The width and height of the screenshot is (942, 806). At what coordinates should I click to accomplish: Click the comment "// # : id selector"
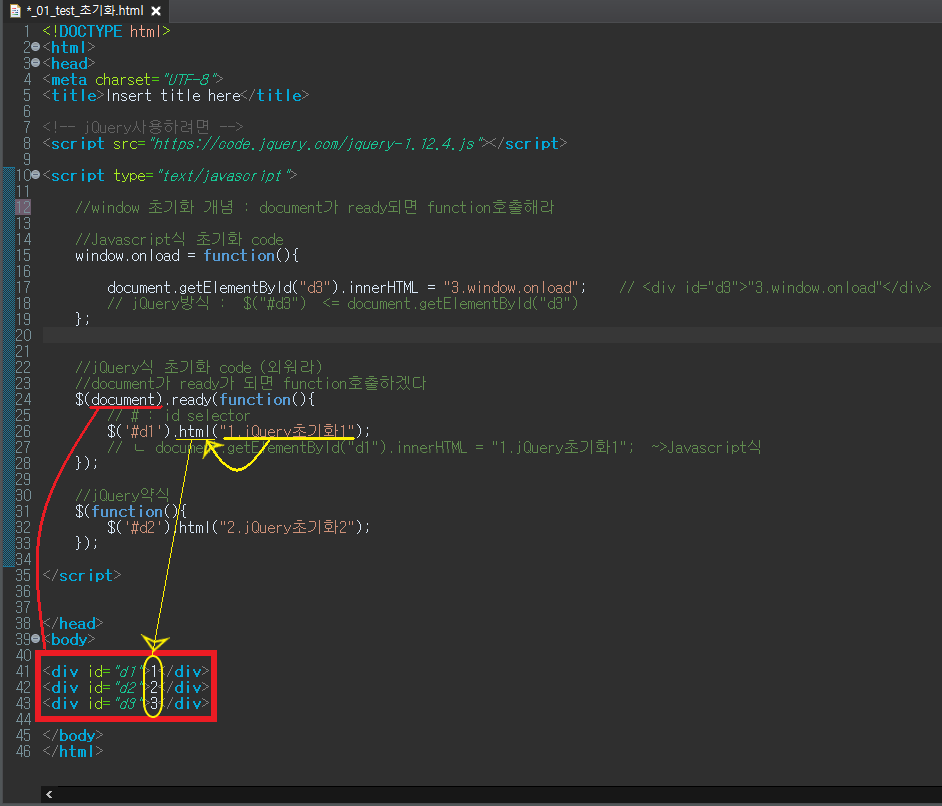(178, 416)
